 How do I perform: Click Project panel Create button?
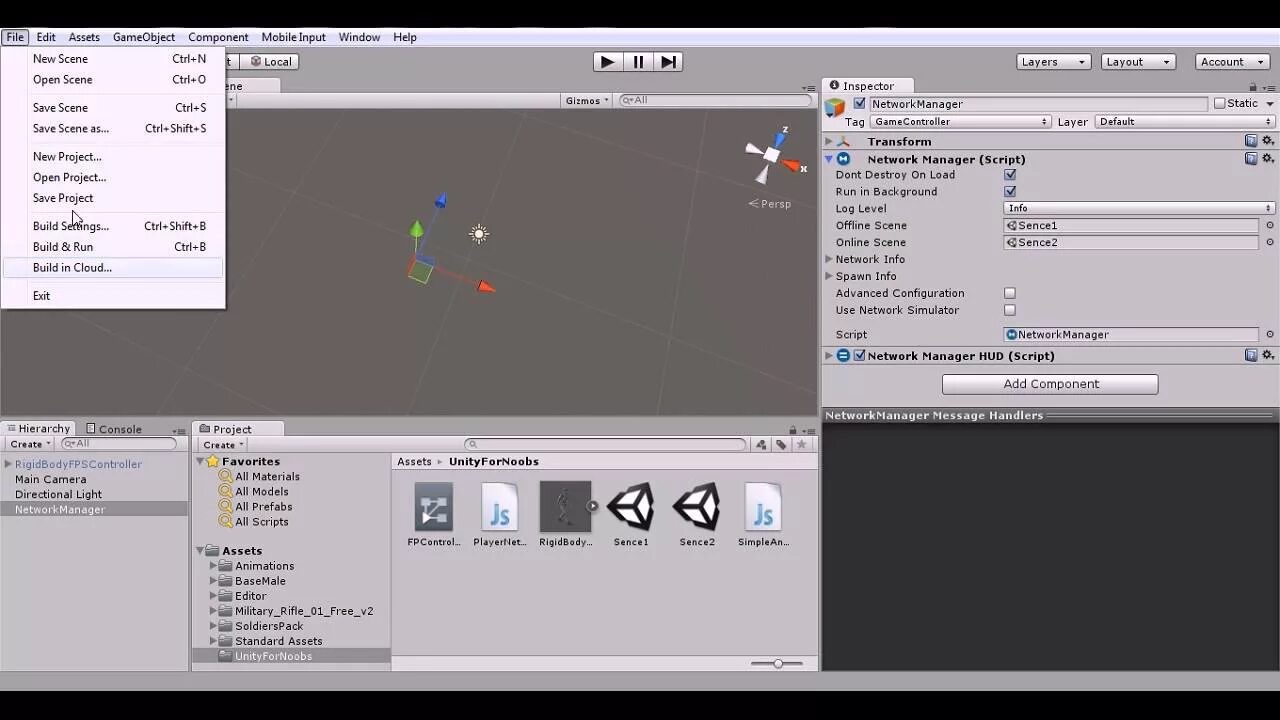(x=223, y=445)
